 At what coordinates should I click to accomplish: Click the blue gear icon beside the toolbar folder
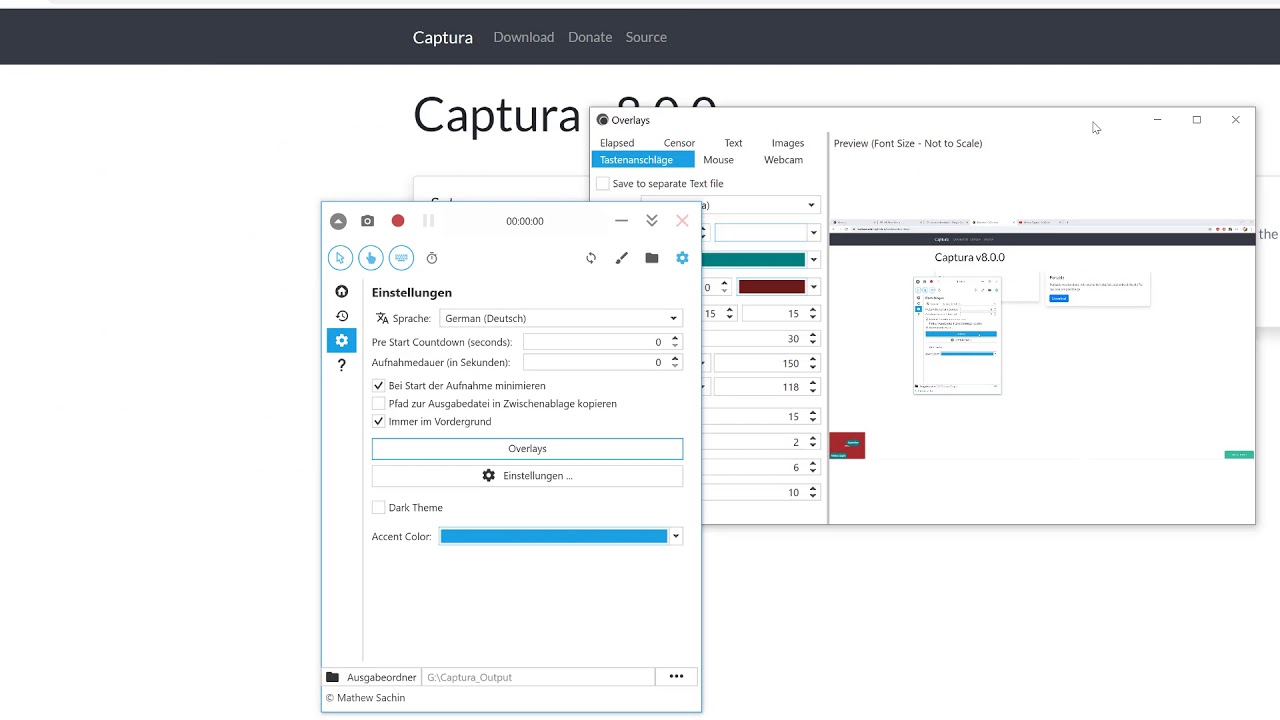tap(682, 258)
